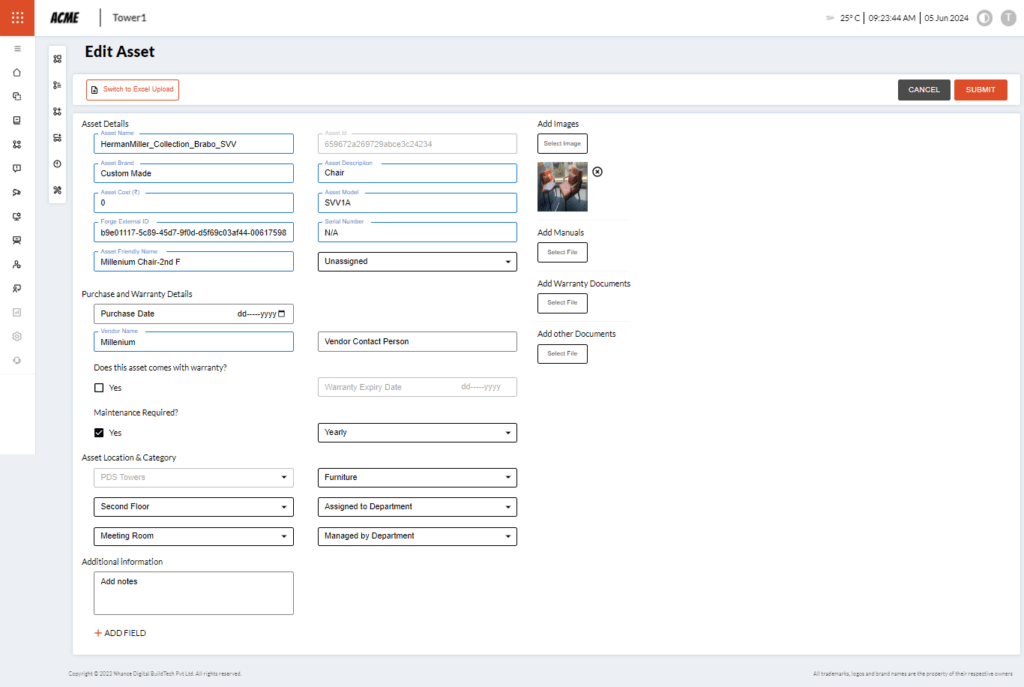Remove the uploaded chair image with X icon
The width and height of the screenshot is (1024, 687).
[x=598, y=172]
